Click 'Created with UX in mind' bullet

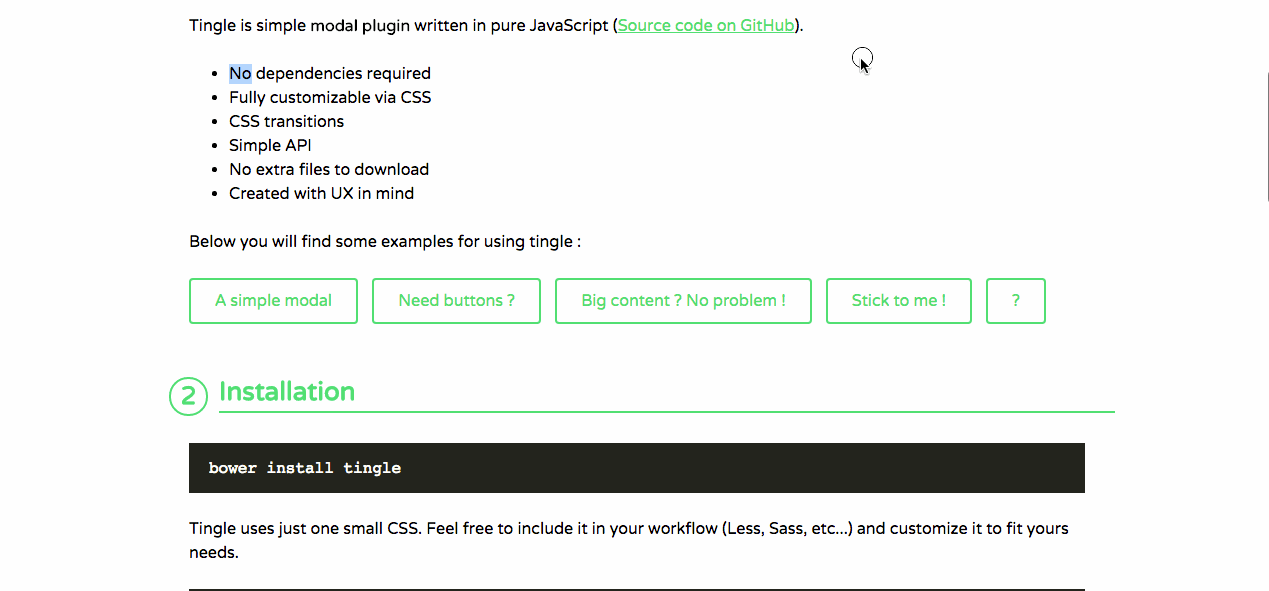point(322,192)
